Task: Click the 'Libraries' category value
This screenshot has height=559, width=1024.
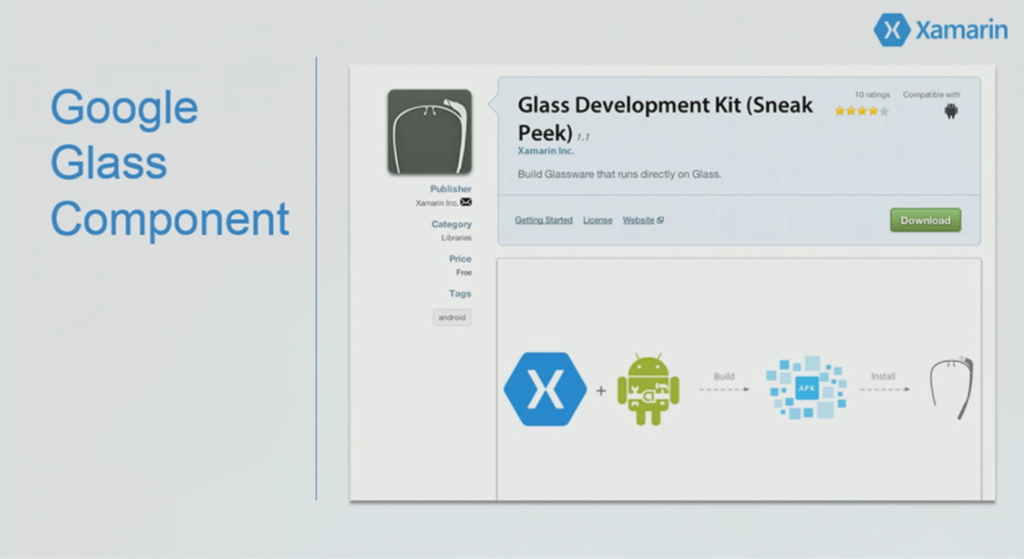Action: [456, 238]
